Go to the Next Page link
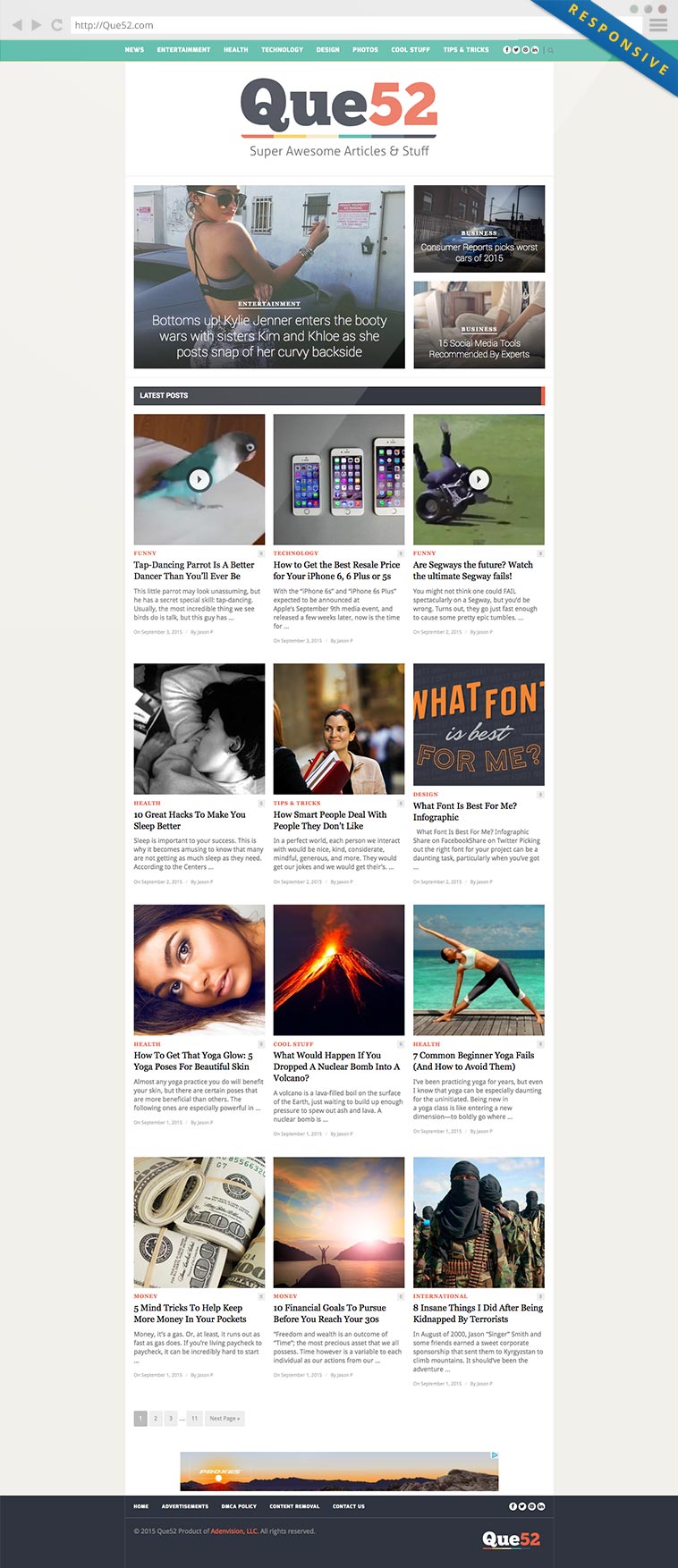678x1568 pixels. [x=225, y=1419]
